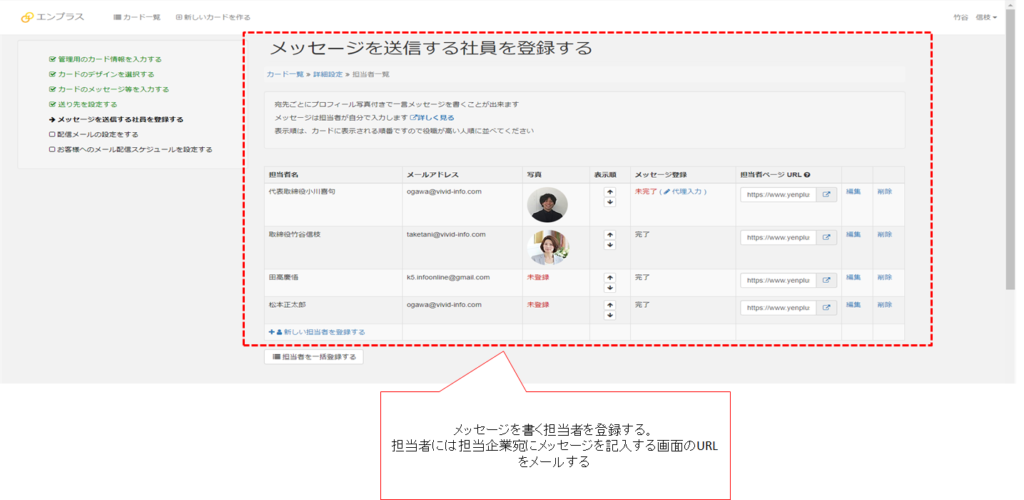This screenshot has height=500, width=1024.
Task: Open external link icon for 田高慶悟 row URL
Action: coord(827,281)
